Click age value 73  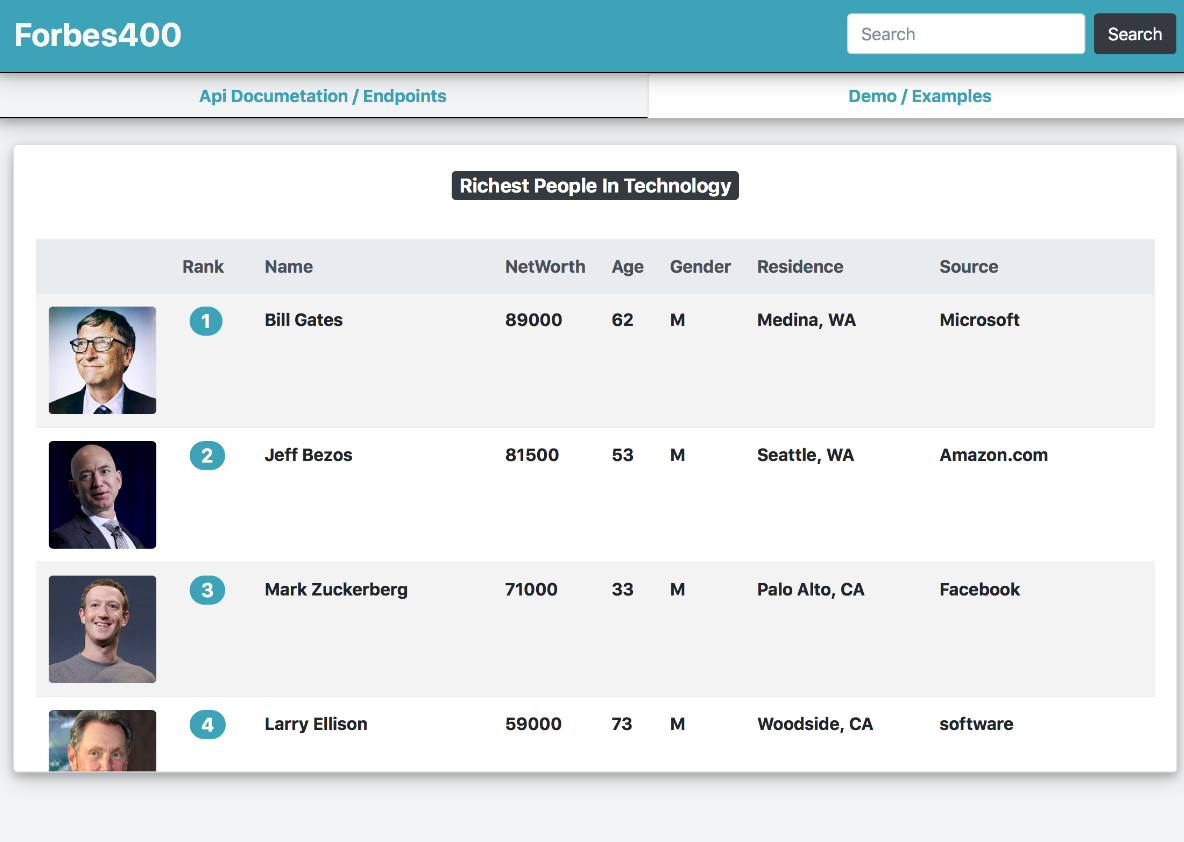click(x=621, y=723)
